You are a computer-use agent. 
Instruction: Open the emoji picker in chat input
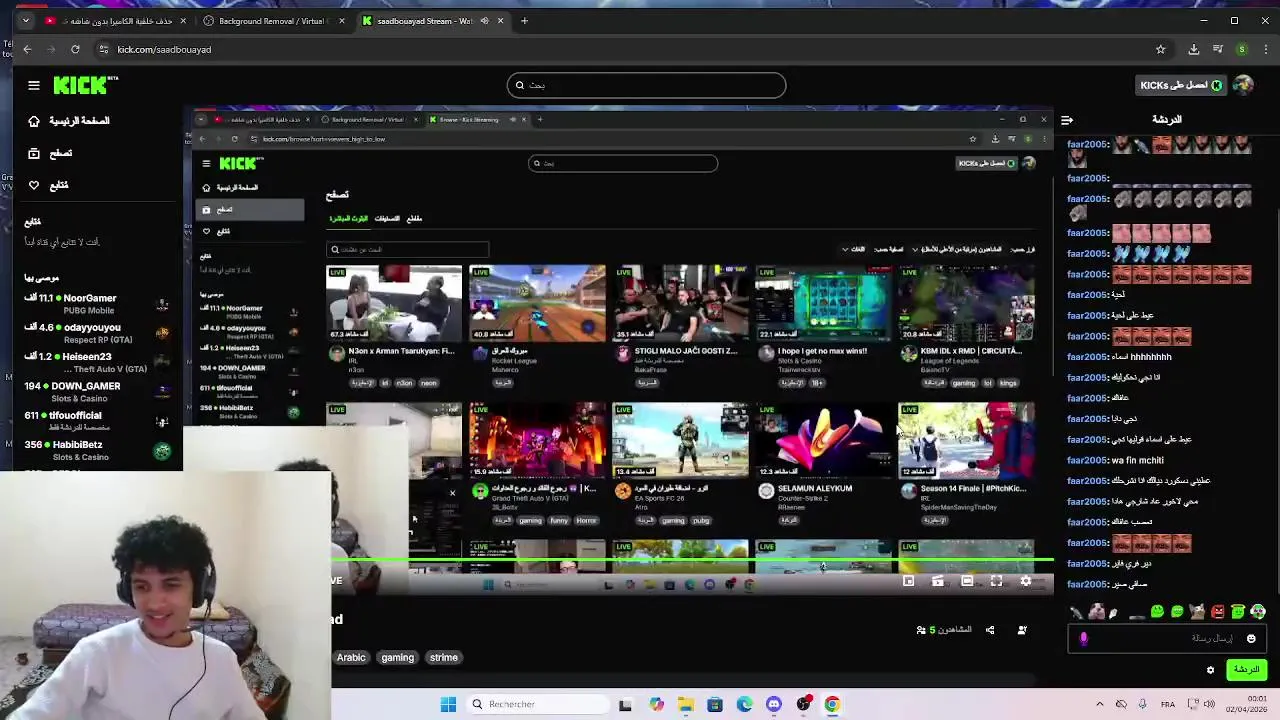1251,639
